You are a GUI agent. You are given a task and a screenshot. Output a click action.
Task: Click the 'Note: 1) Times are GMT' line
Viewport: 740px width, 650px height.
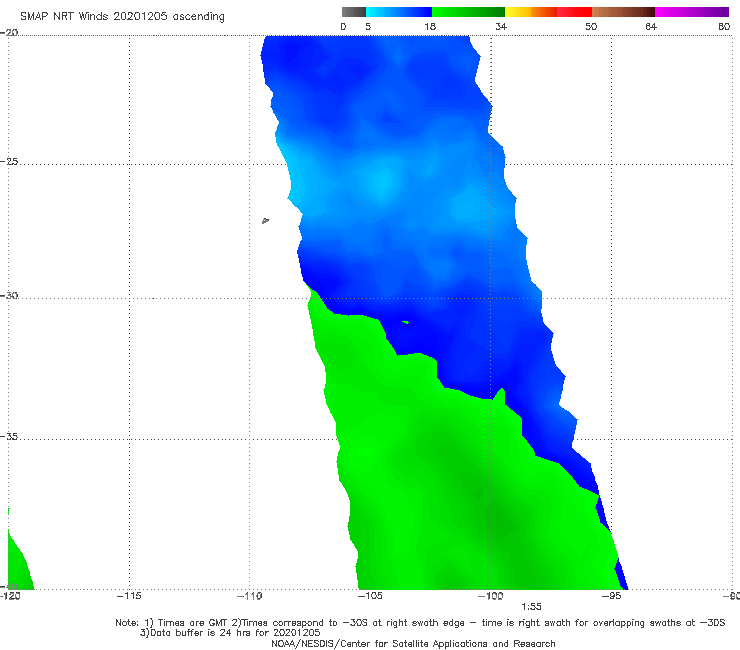point(420,623)
